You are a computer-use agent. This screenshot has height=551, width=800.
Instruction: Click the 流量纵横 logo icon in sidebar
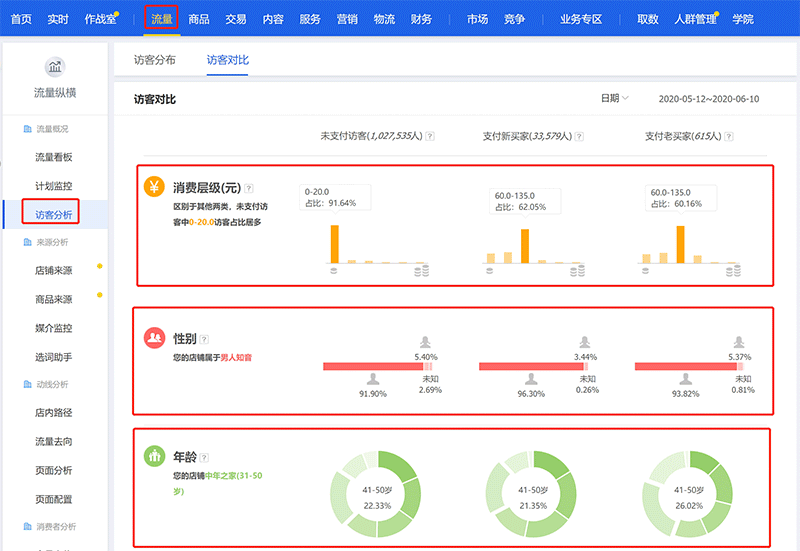pos(54,68)
